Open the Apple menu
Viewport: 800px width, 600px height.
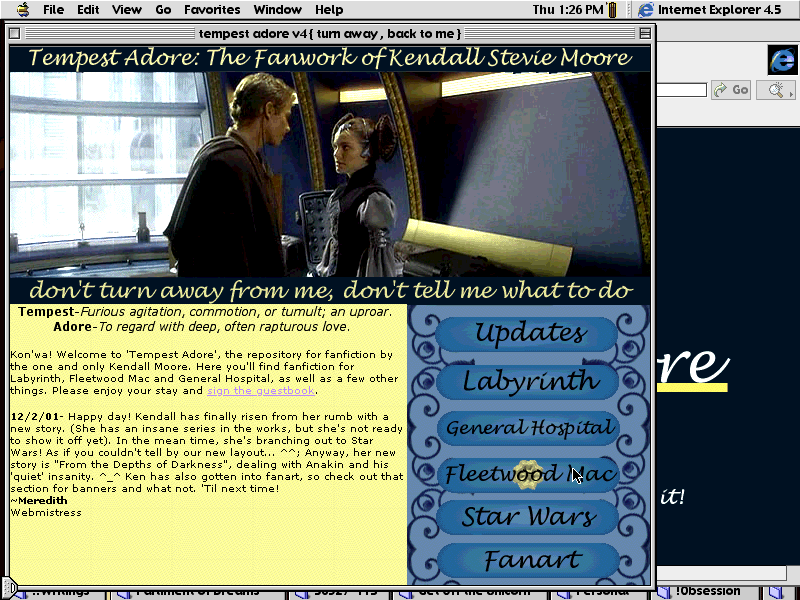coord(19,10)
